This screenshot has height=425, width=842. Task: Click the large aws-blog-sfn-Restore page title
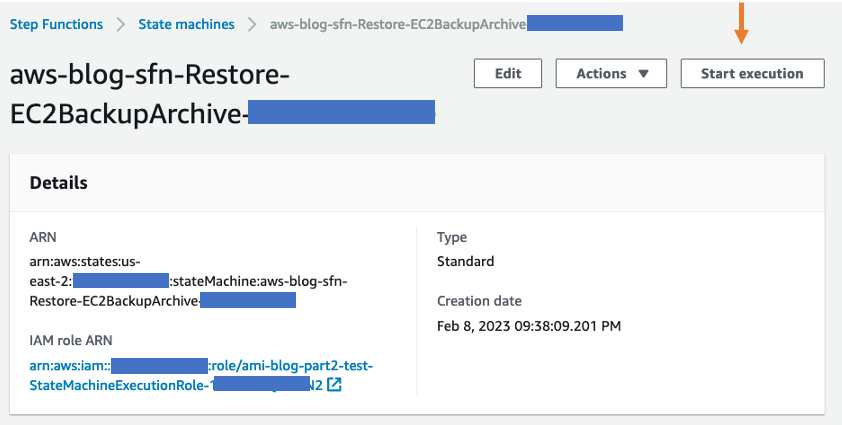click(222, 95)
